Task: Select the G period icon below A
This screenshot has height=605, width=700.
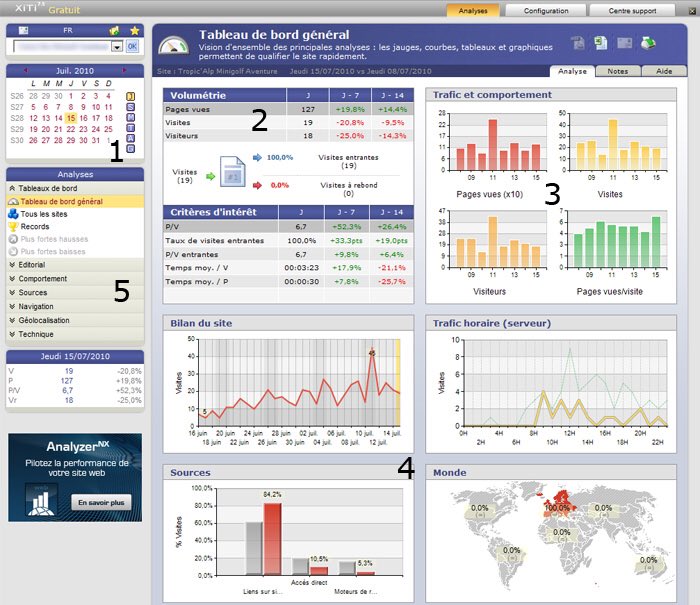Action: pyautogui.click(x=130, y=149)
